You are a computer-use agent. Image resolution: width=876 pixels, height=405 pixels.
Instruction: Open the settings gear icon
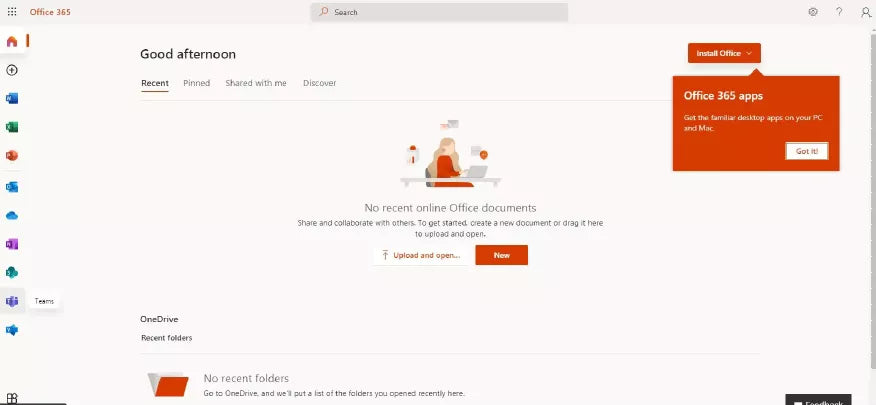click(813, 12)
